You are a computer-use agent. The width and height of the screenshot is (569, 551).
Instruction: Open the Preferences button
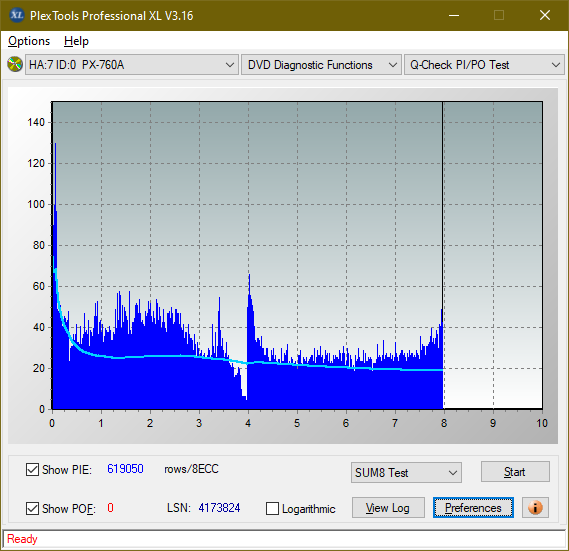tap(473, 507)
